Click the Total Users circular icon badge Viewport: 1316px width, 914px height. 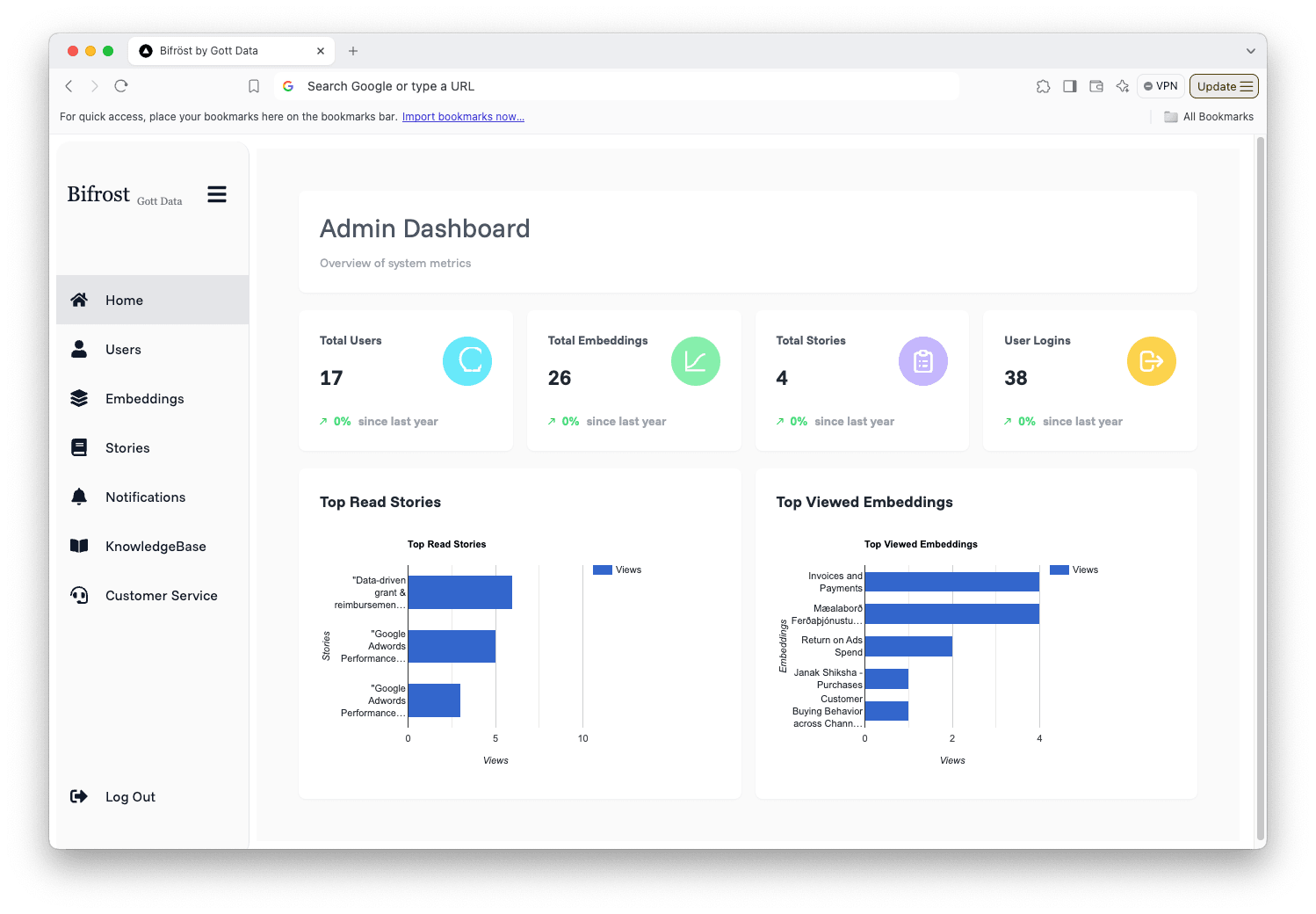tap(466, 360)
